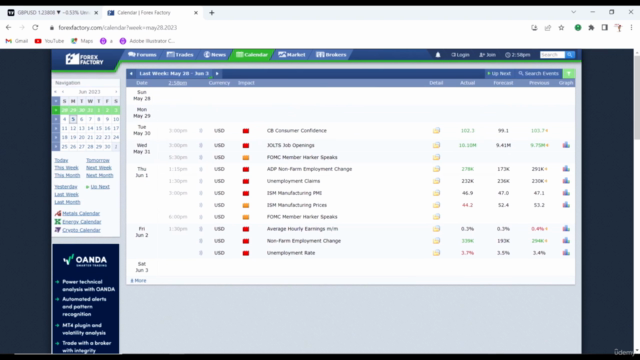640x360 pixels.
Task: Click This Week link
Action: [66, 168]
